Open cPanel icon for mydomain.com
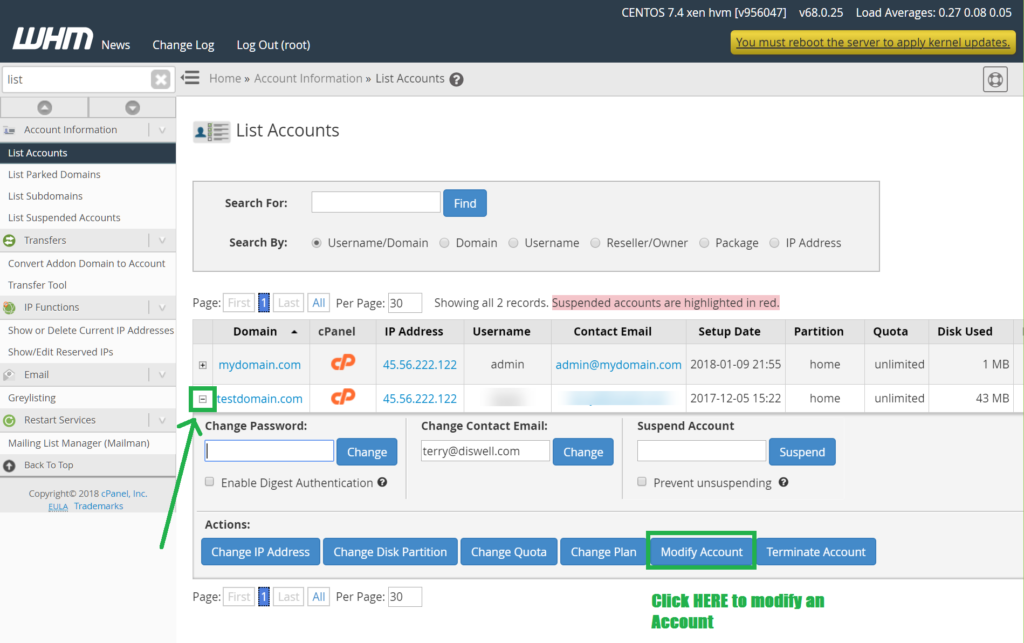 pyautogui.click(x=343, y=364)
